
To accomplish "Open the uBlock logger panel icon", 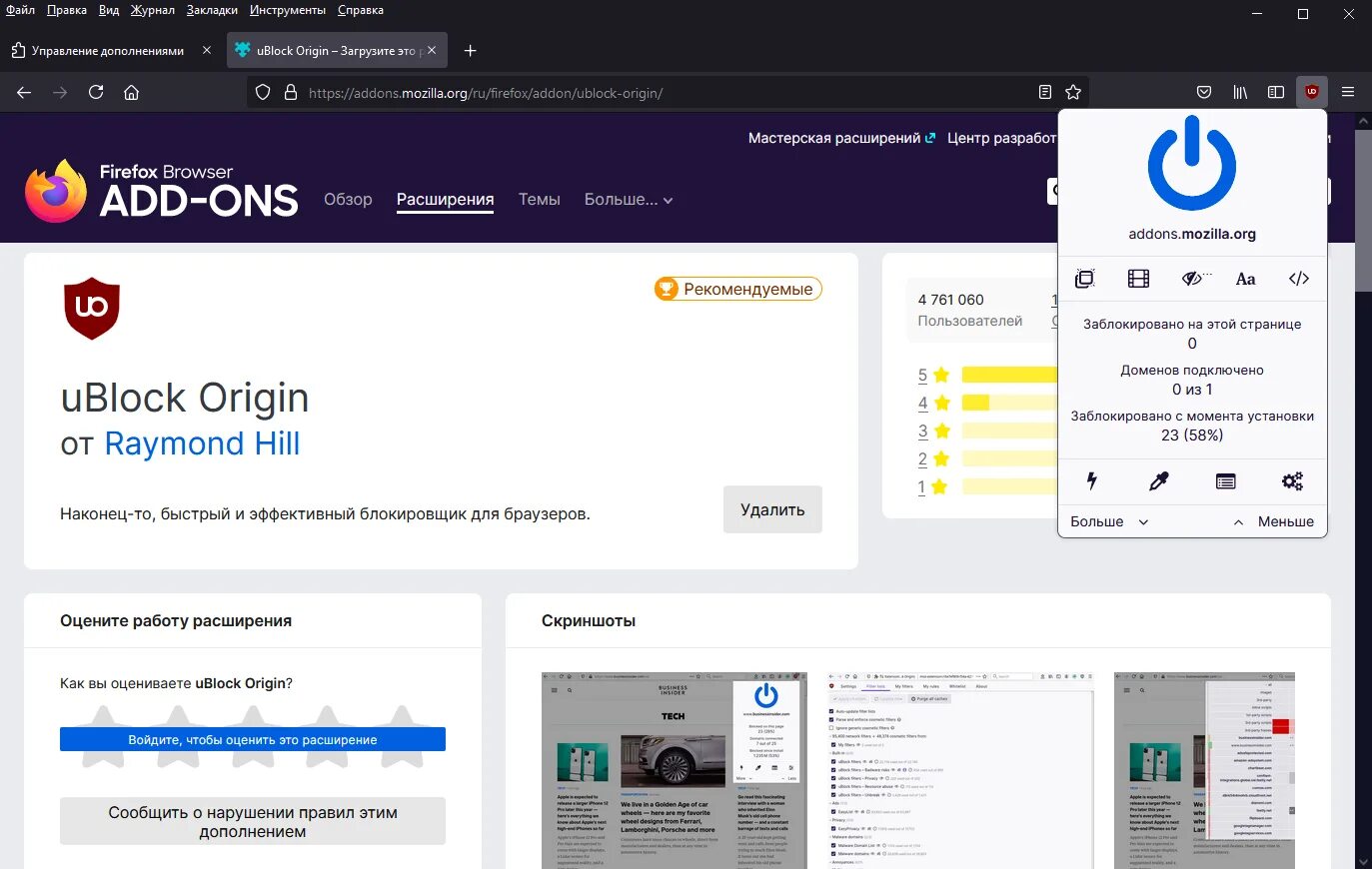I will click(x=1225, y=481).
